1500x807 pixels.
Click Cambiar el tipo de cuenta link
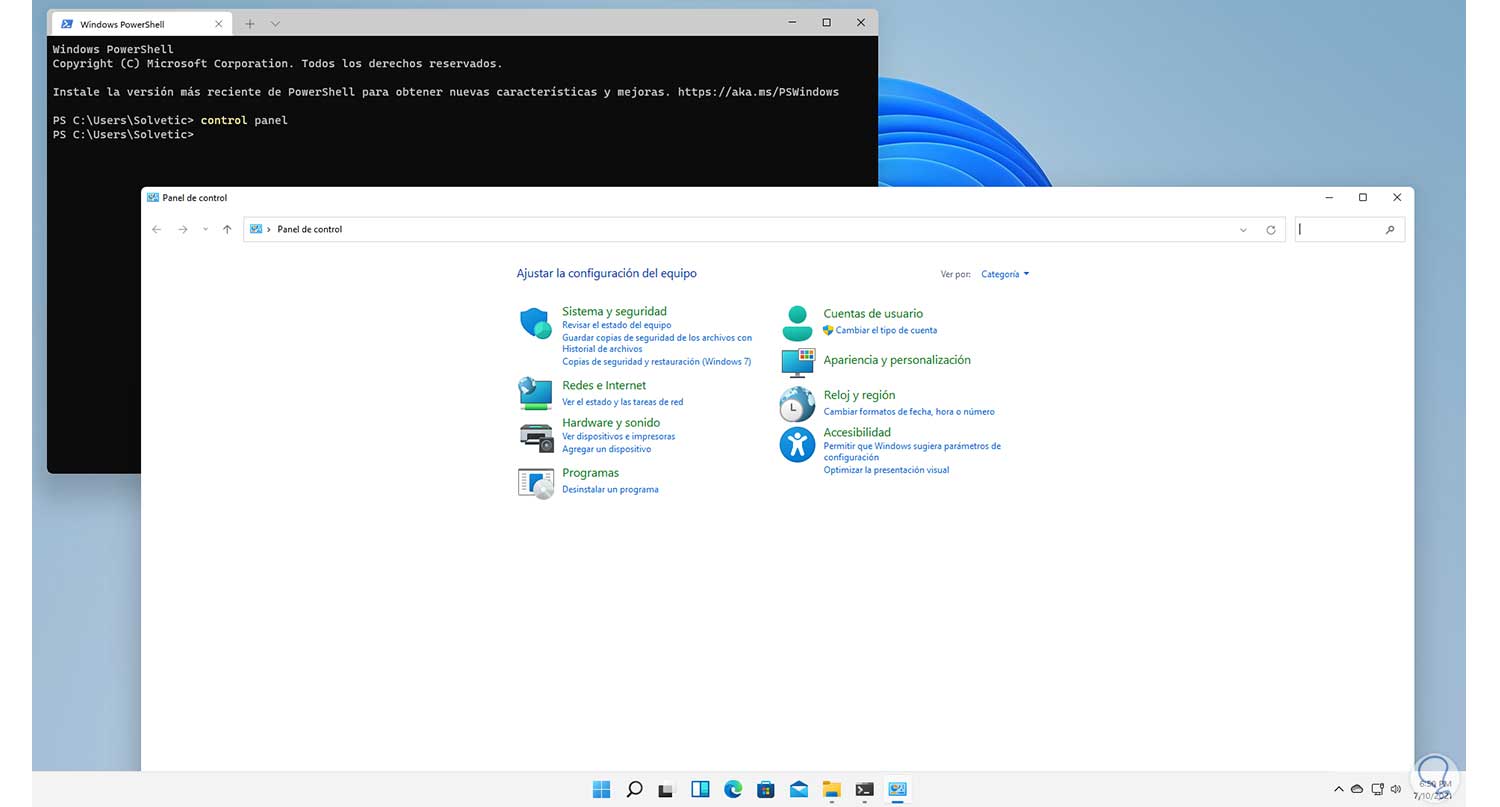click(886, 330)
